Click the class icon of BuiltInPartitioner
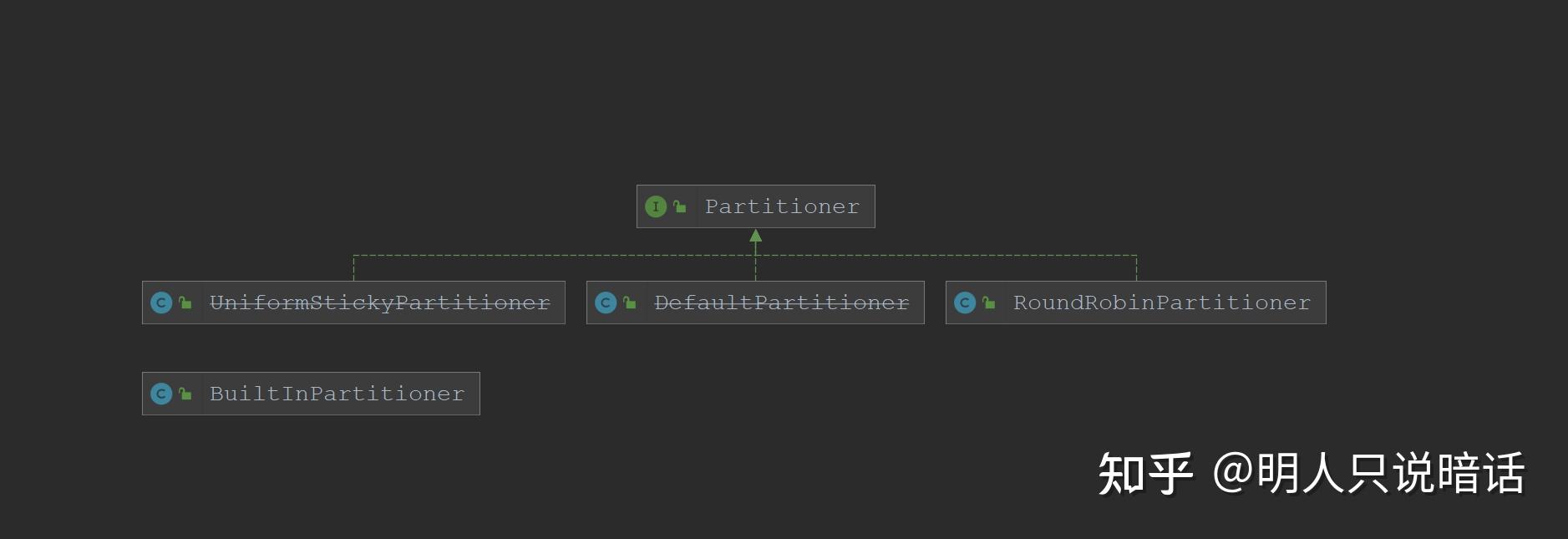1568x539 pixels. click(x=161, y=394)
